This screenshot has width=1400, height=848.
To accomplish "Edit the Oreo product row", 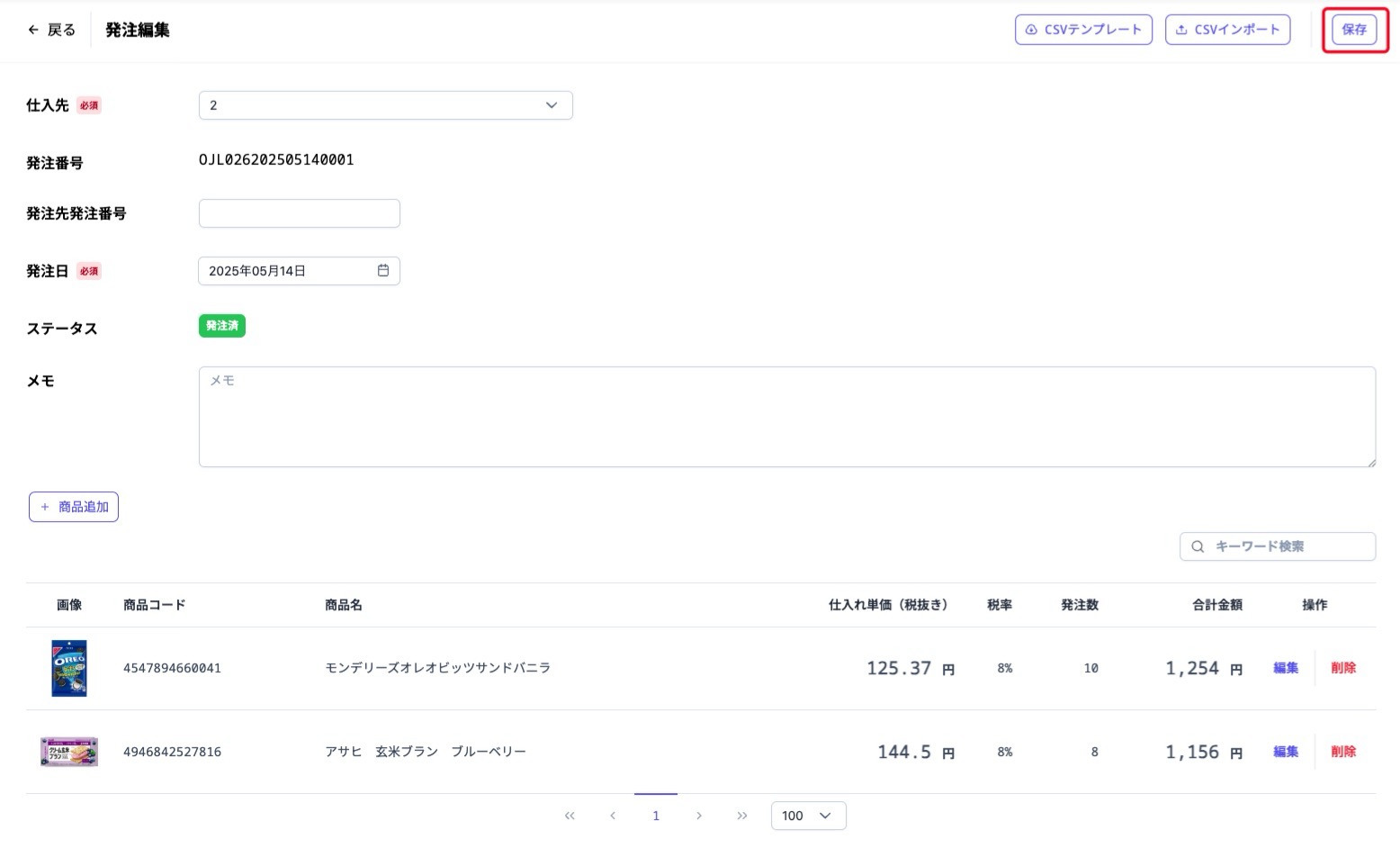I will coord(1286,668).
